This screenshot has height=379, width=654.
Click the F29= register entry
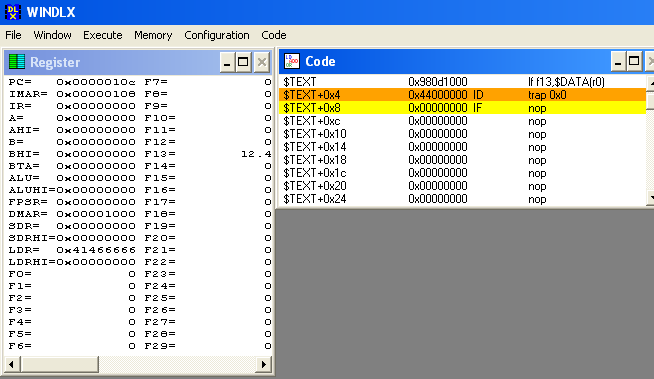(x=208, y=346)
